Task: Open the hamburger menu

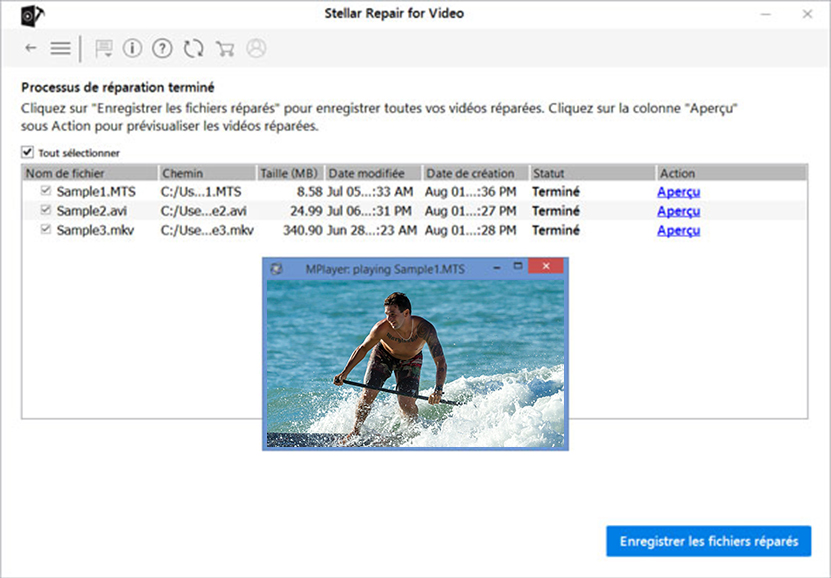Action: pyautogui.click(x=60, y=48)
